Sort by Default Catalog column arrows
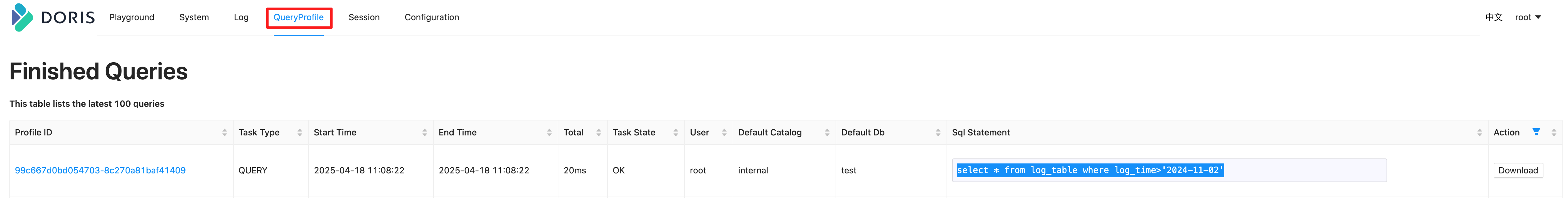This screenshot has height=198, width=1568. point(827,132)
